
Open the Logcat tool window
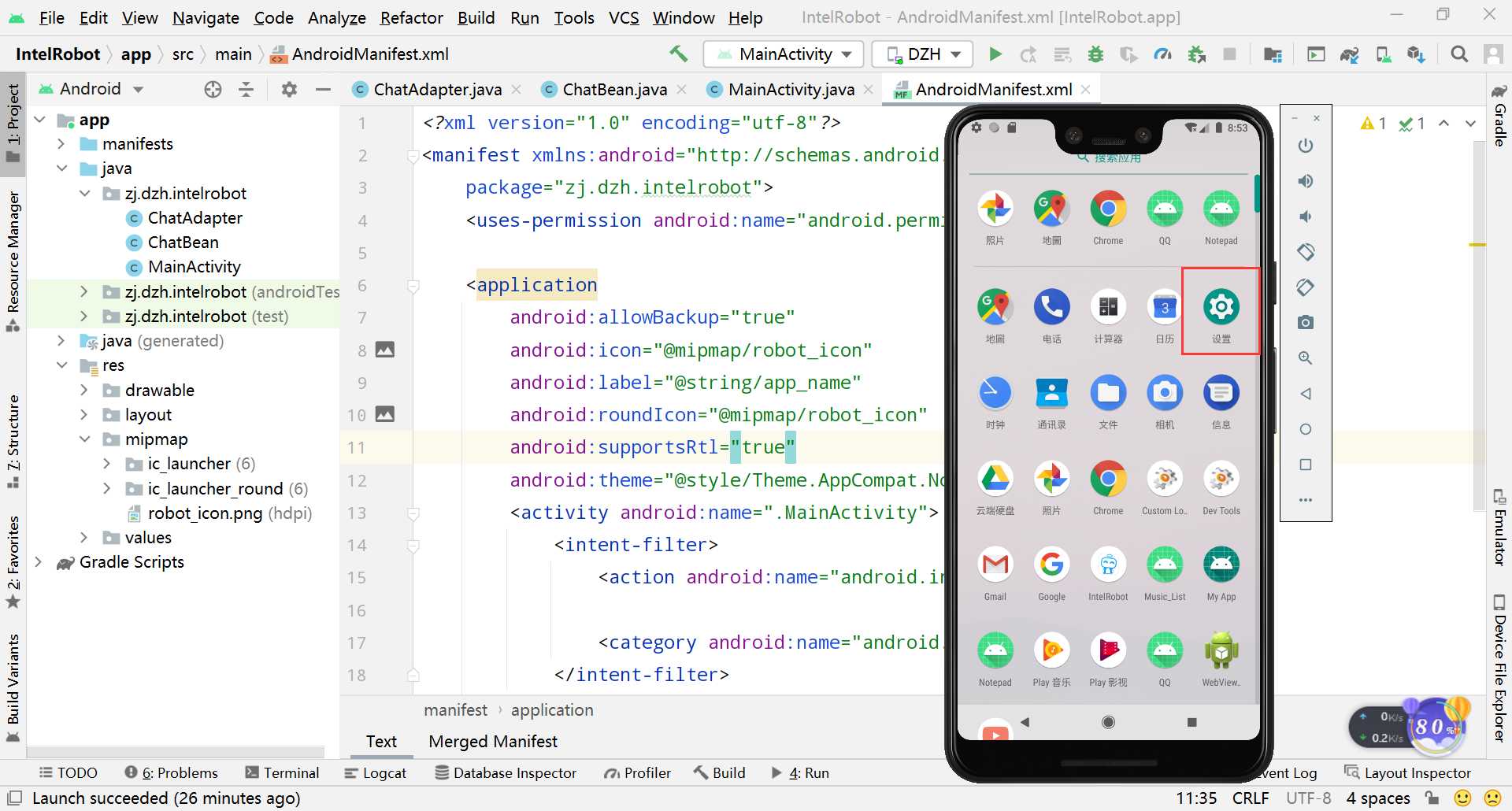(376, 773)
